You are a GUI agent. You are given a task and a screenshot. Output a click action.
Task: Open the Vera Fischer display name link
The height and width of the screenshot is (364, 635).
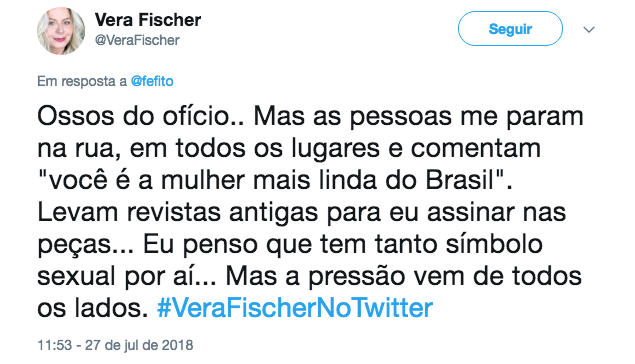[x=148, y=20]
